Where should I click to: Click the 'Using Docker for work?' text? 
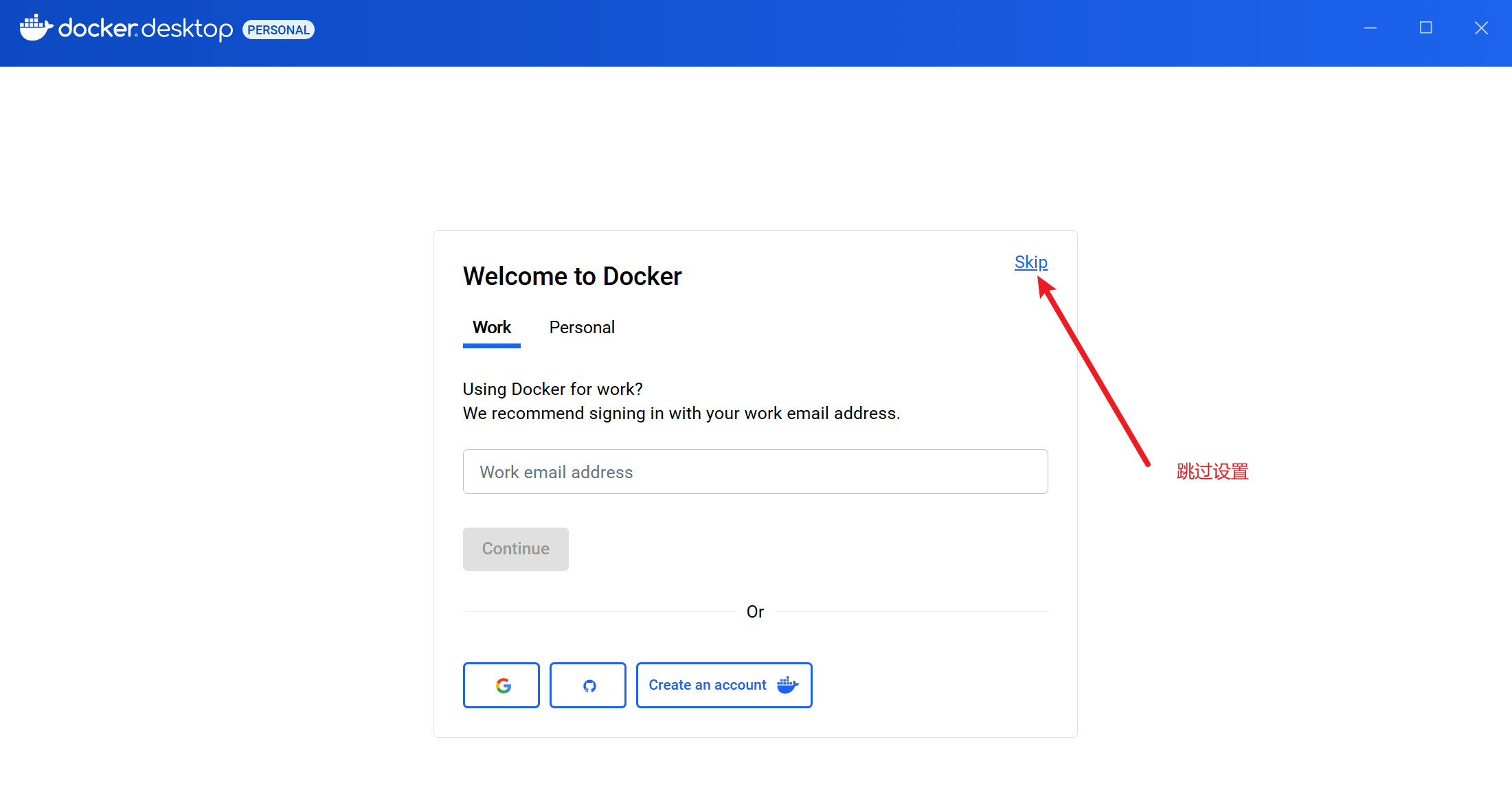point(553,390)
